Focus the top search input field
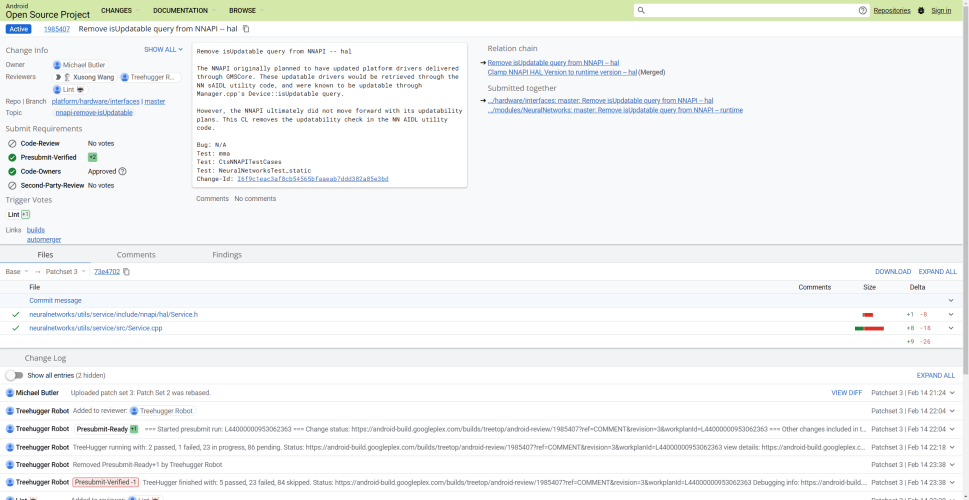 click(x=751, y=11)
